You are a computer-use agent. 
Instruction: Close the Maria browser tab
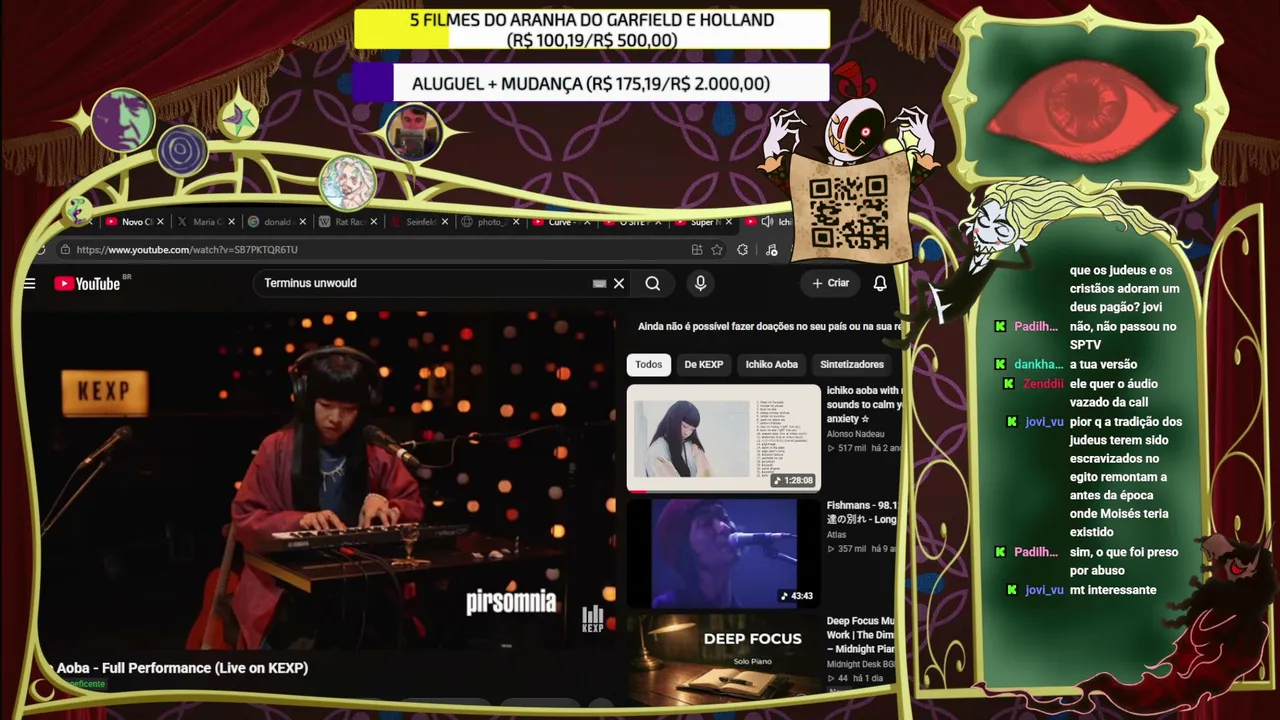[x=231, y=222]
